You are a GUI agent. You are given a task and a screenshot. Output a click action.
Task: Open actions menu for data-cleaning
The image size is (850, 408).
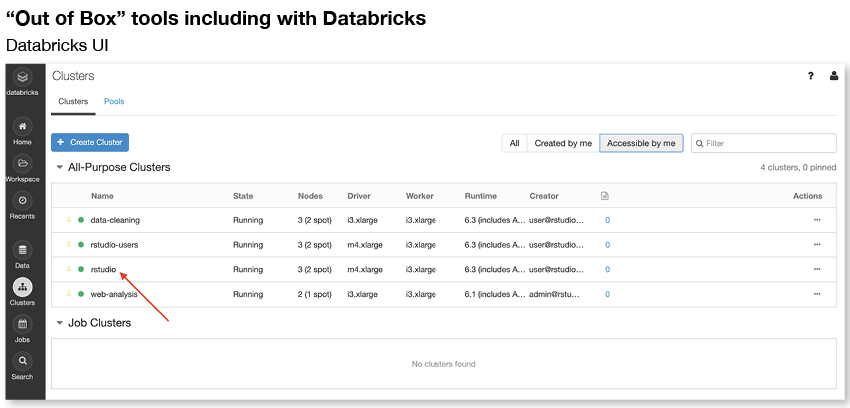click(x=817, y=220)
